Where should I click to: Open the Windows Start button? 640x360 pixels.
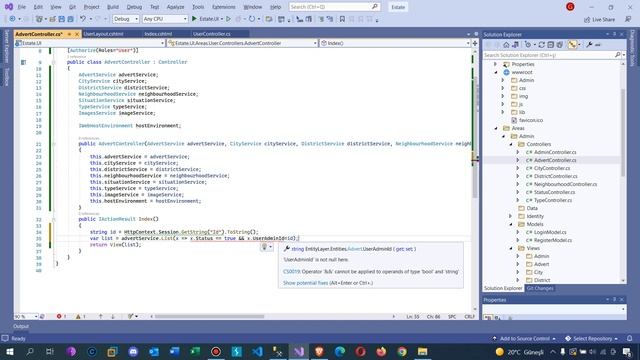click(9, 351)
